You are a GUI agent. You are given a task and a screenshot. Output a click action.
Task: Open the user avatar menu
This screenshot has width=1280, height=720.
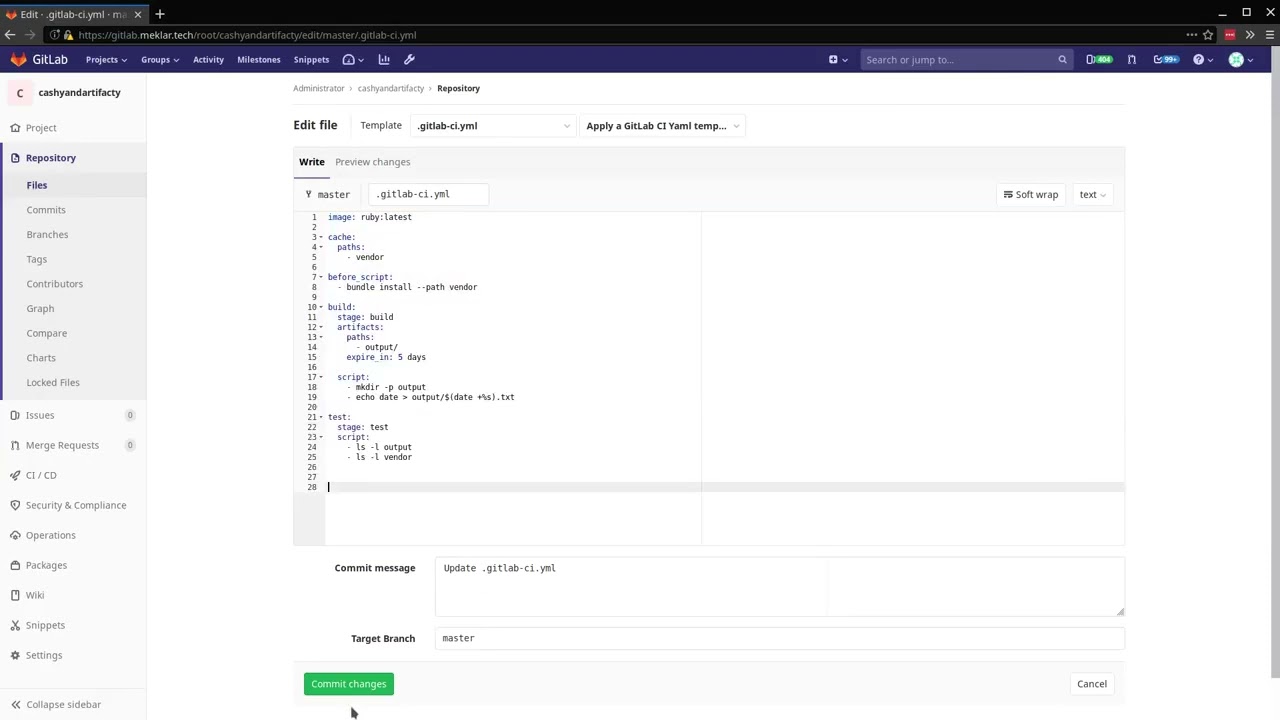pos(1240,59)
